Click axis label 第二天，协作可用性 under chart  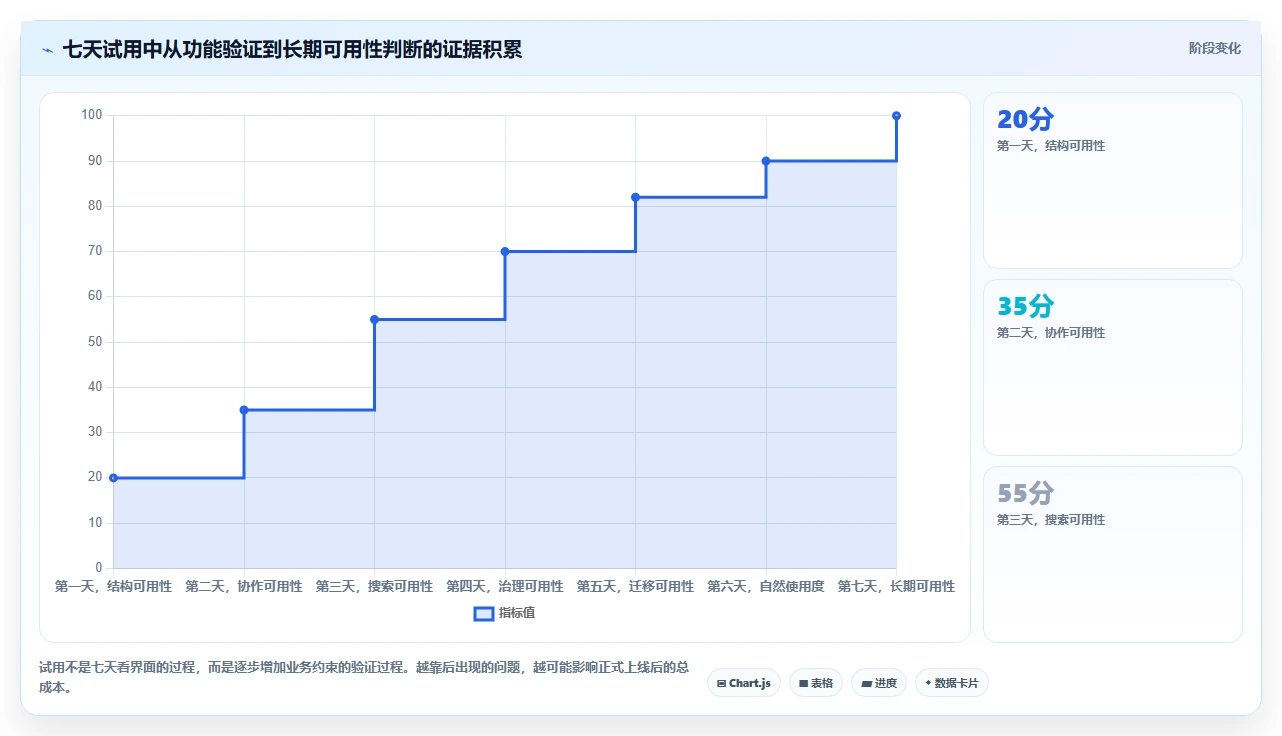tap(244, 586)
